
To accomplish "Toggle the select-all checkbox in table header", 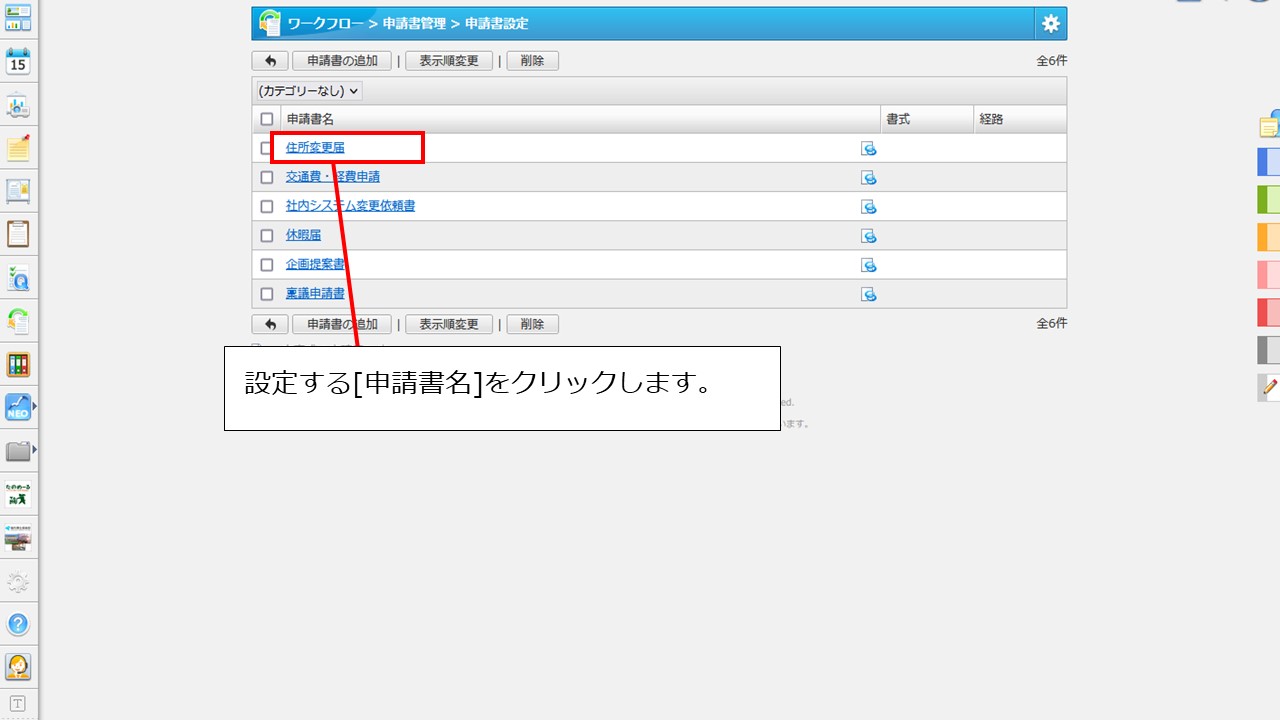I will 267,119.
